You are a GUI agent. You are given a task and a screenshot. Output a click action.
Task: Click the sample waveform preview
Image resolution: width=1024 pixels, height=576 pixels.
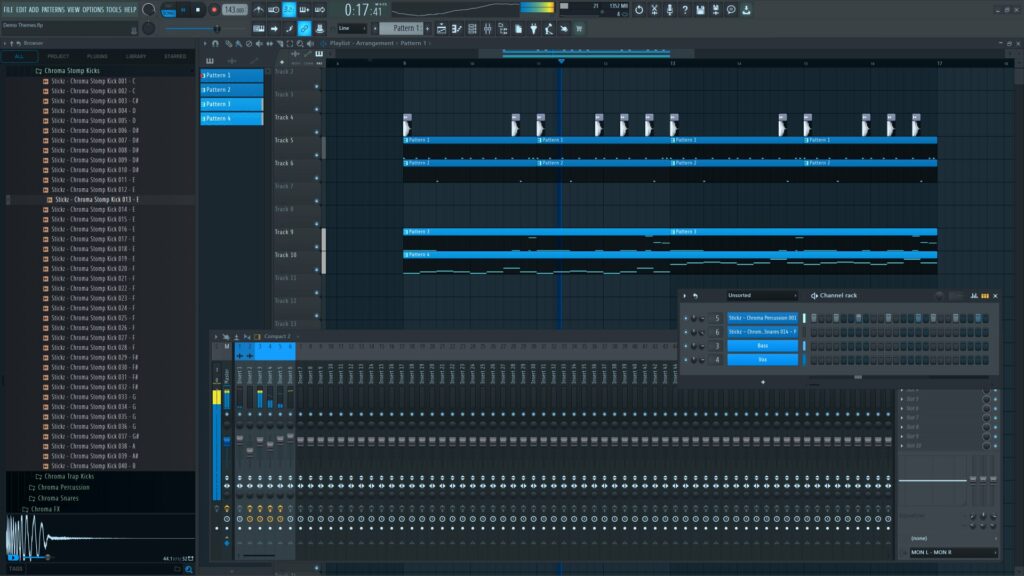coord(100,537)
